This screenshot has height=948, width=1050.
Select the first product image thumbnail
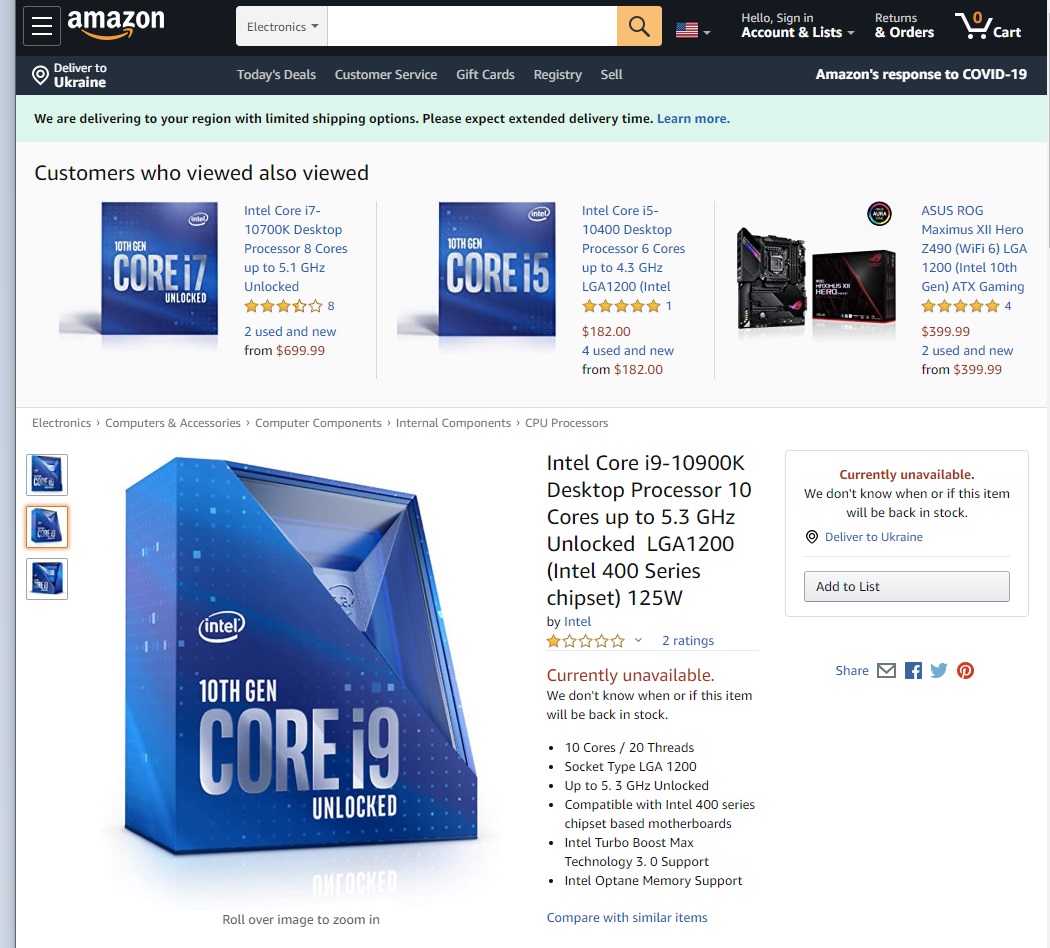click(47, 475)
